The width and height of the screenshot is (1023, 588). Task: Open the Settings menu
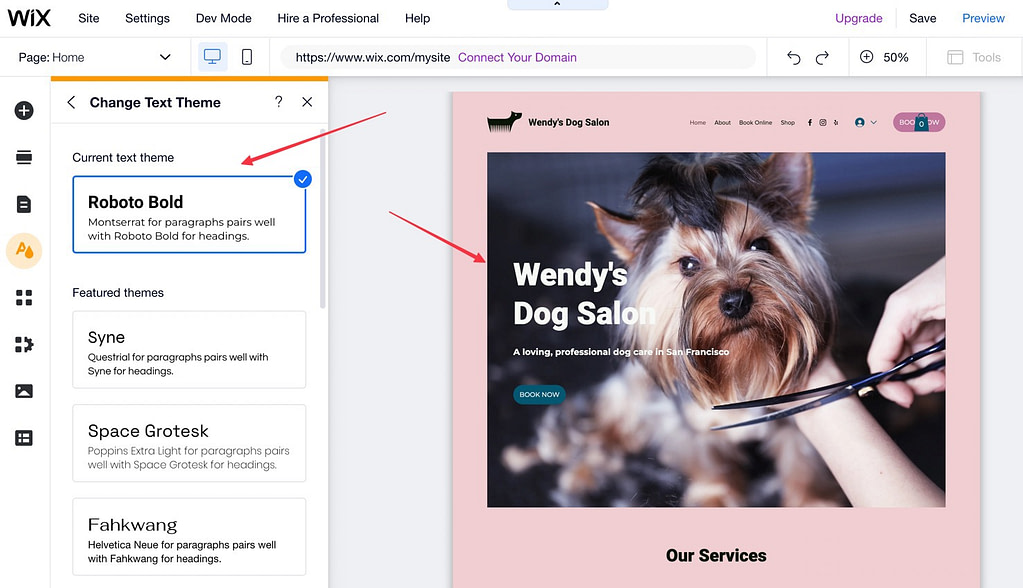(147, 18)
